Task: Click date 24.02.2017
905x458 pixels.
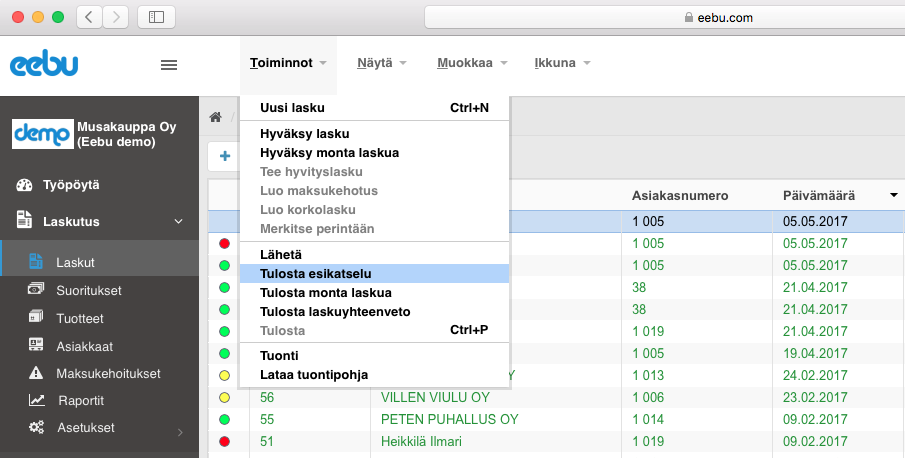Action: click(x=815, y=376)
